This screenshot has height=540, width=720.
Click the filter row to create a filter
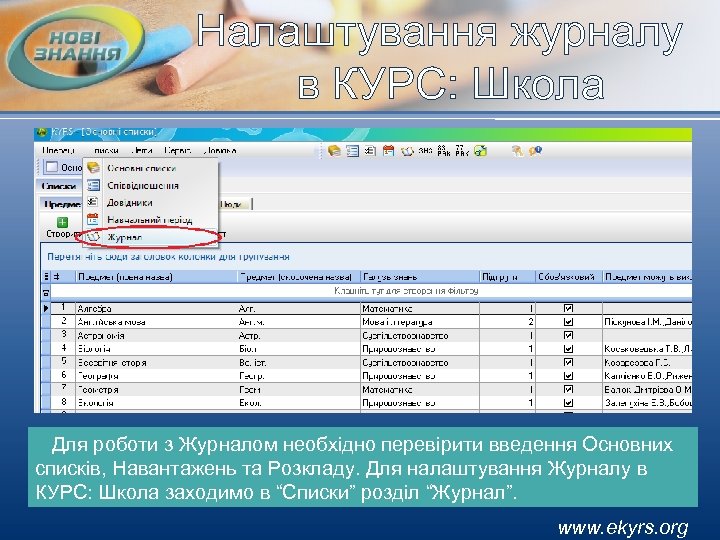click(371, 291)
